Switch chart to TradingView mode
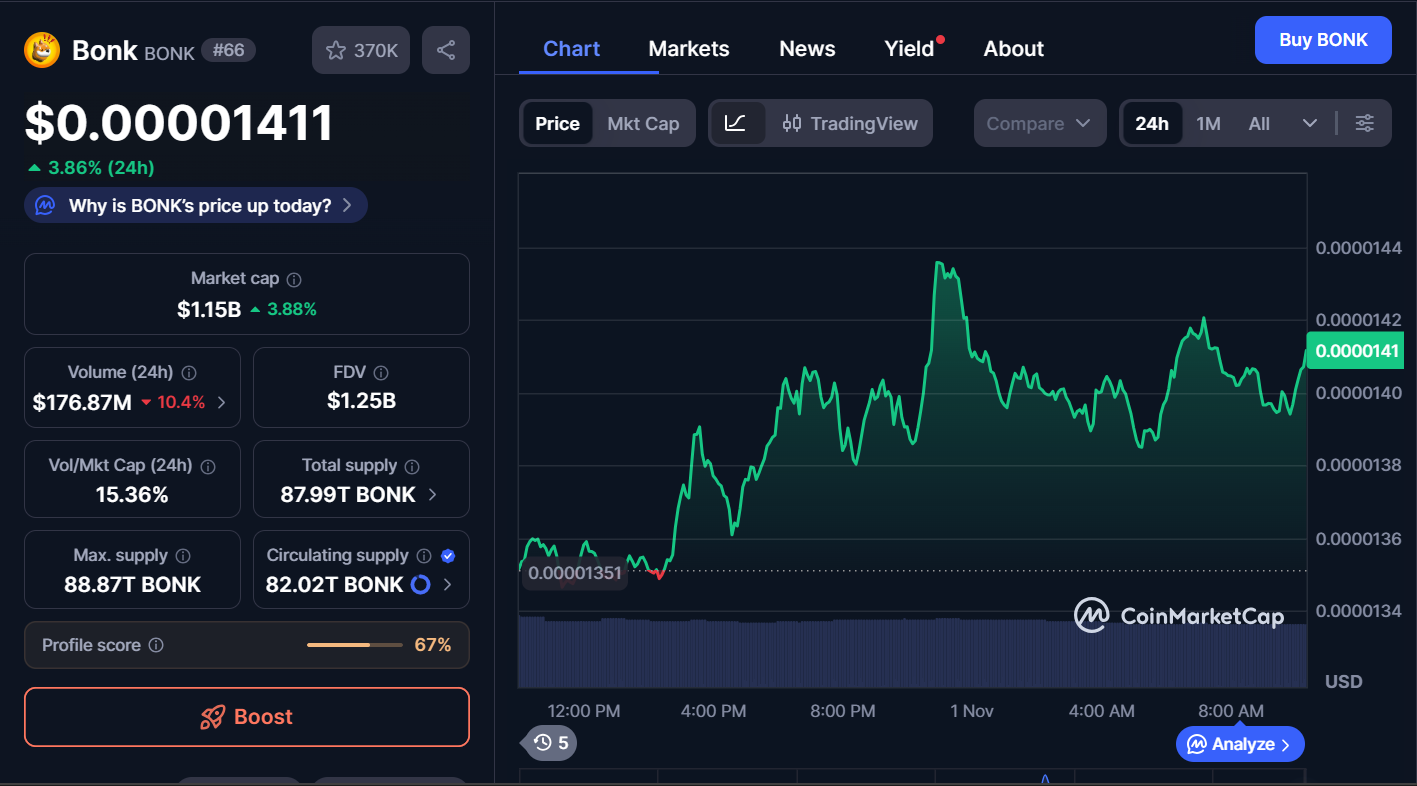This screenshot has width=1417, height=786. (x=850, y=123)
